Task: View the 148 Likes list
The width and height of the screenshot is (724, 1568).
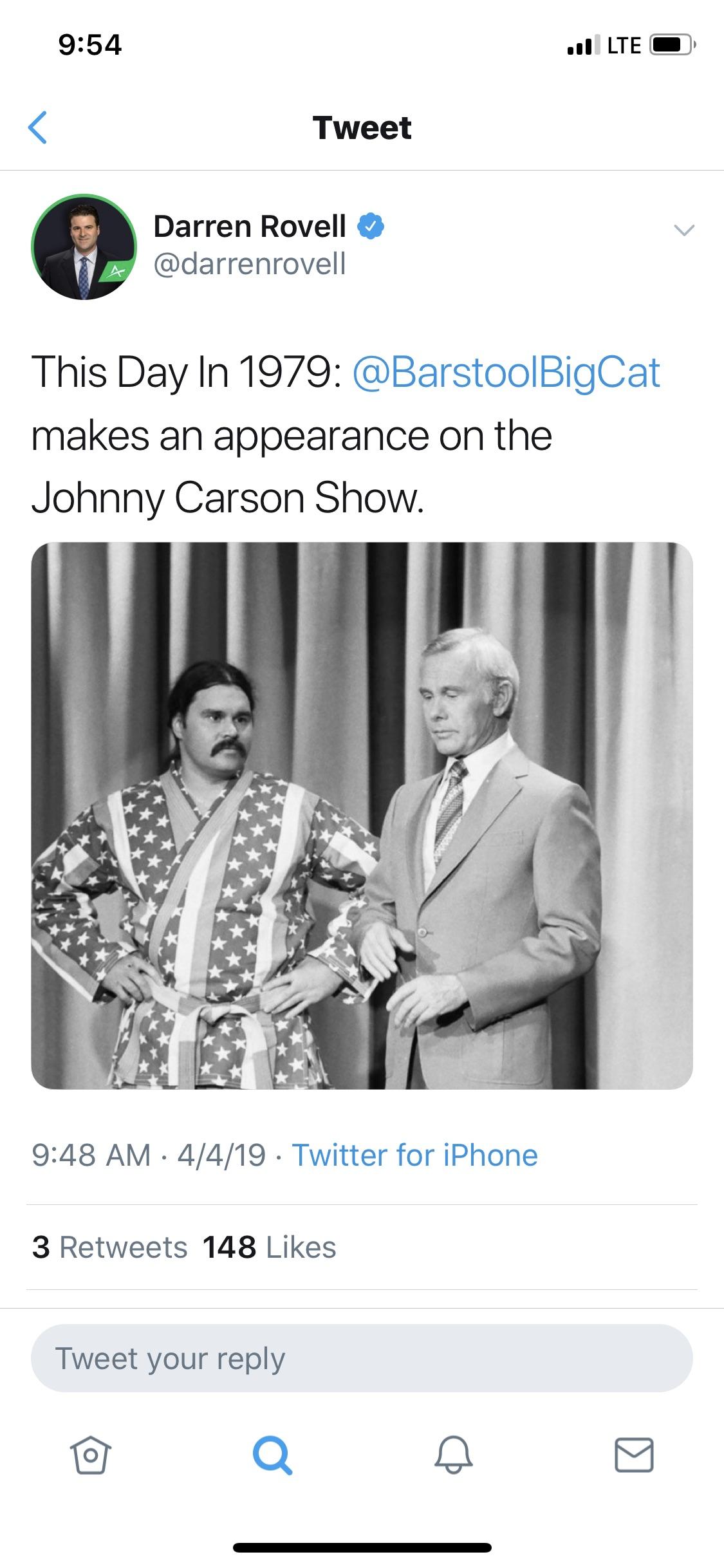Action: coord(270,1247)
